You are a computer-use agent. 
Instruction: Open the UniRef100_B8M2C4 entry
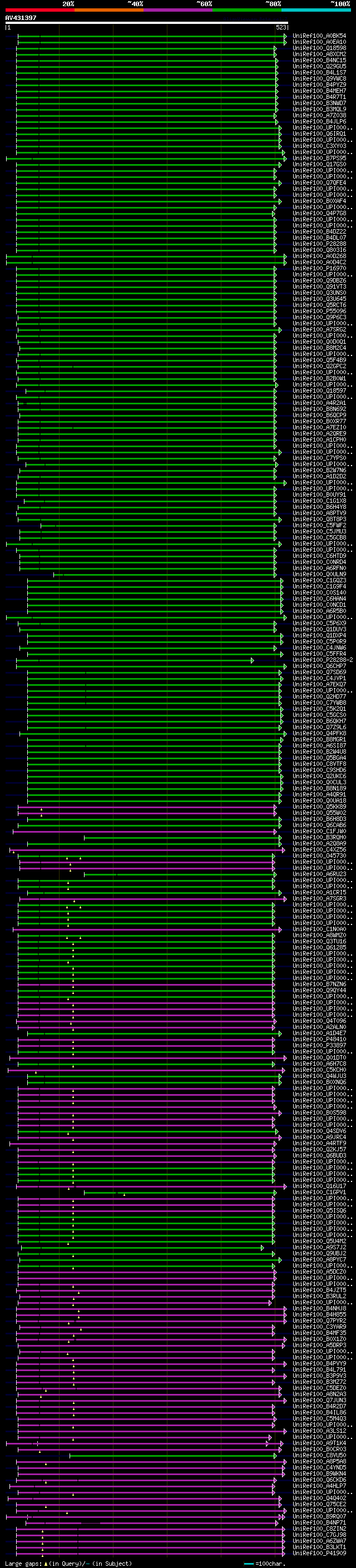coord(319,348)
